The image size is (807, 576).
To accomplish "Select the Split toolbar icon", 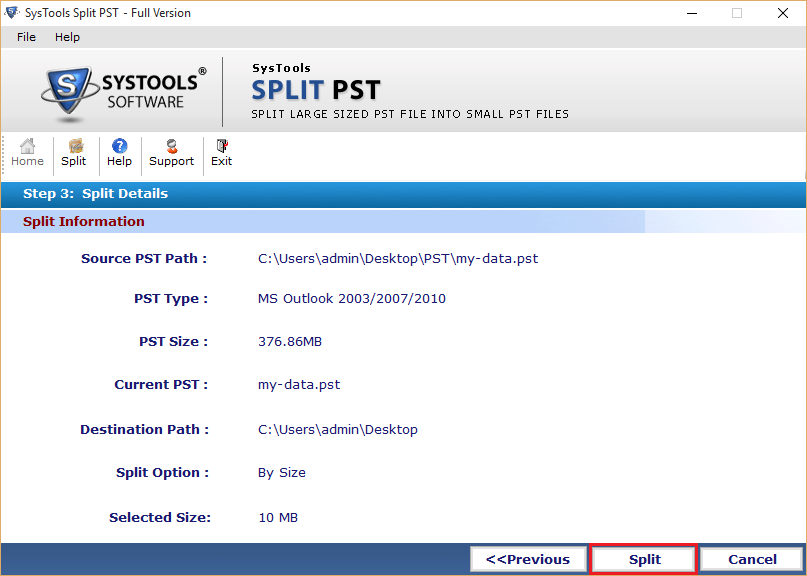I will click(x=74, y=152).
